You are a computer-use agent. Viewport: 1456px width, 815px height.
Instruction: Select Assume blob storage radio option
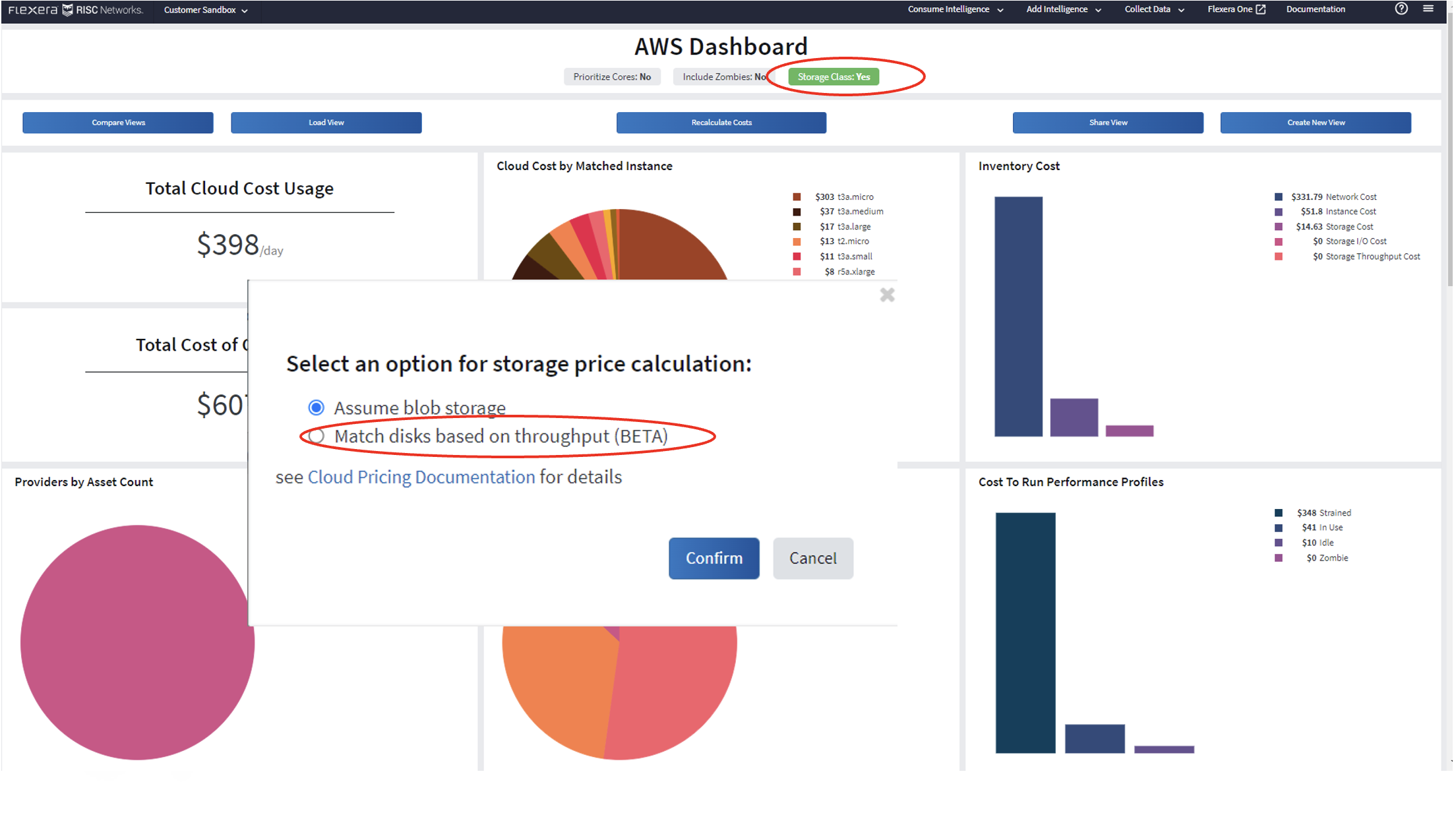pos(317,407)
